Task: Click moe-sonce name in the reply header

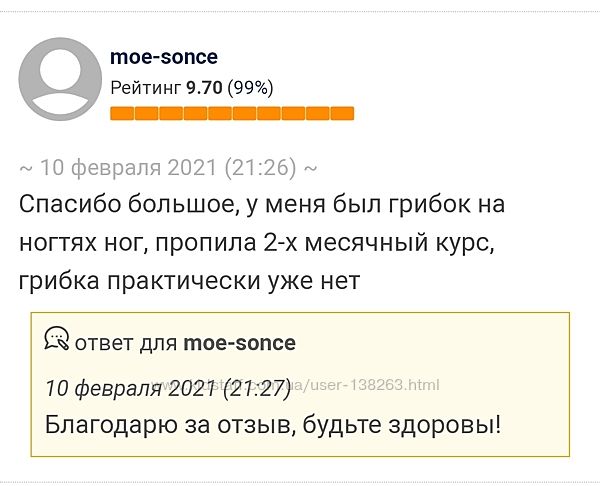Action: [240, 343]
